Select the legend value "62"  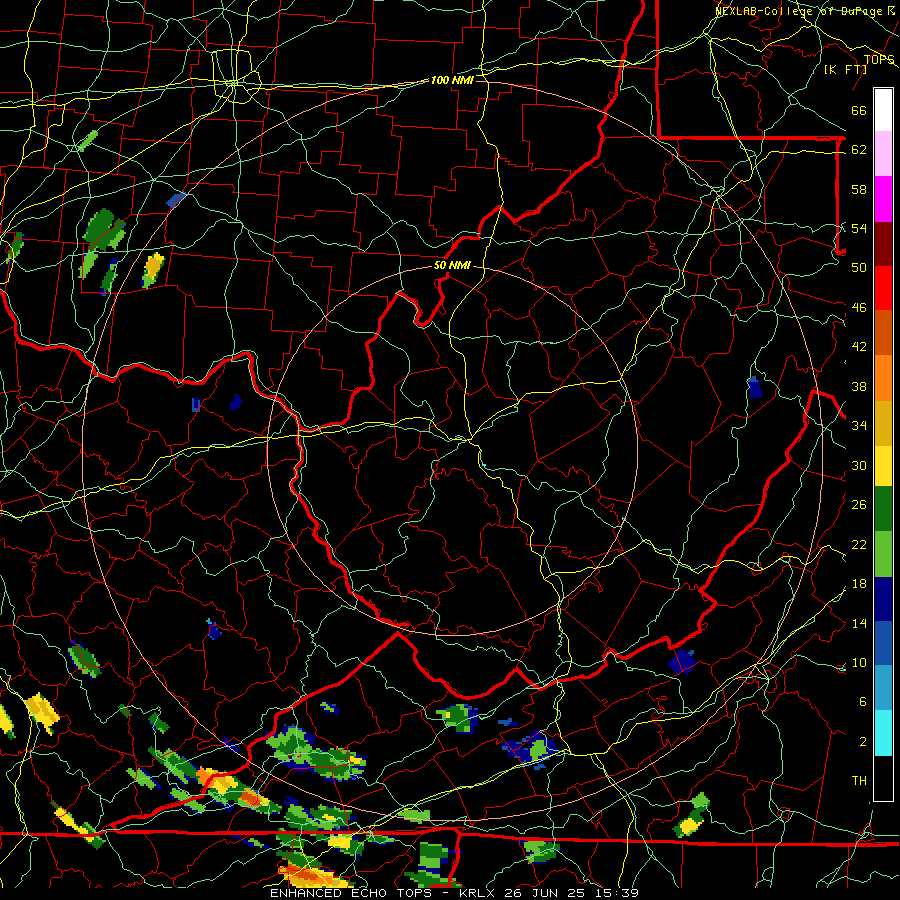(859, 150)
